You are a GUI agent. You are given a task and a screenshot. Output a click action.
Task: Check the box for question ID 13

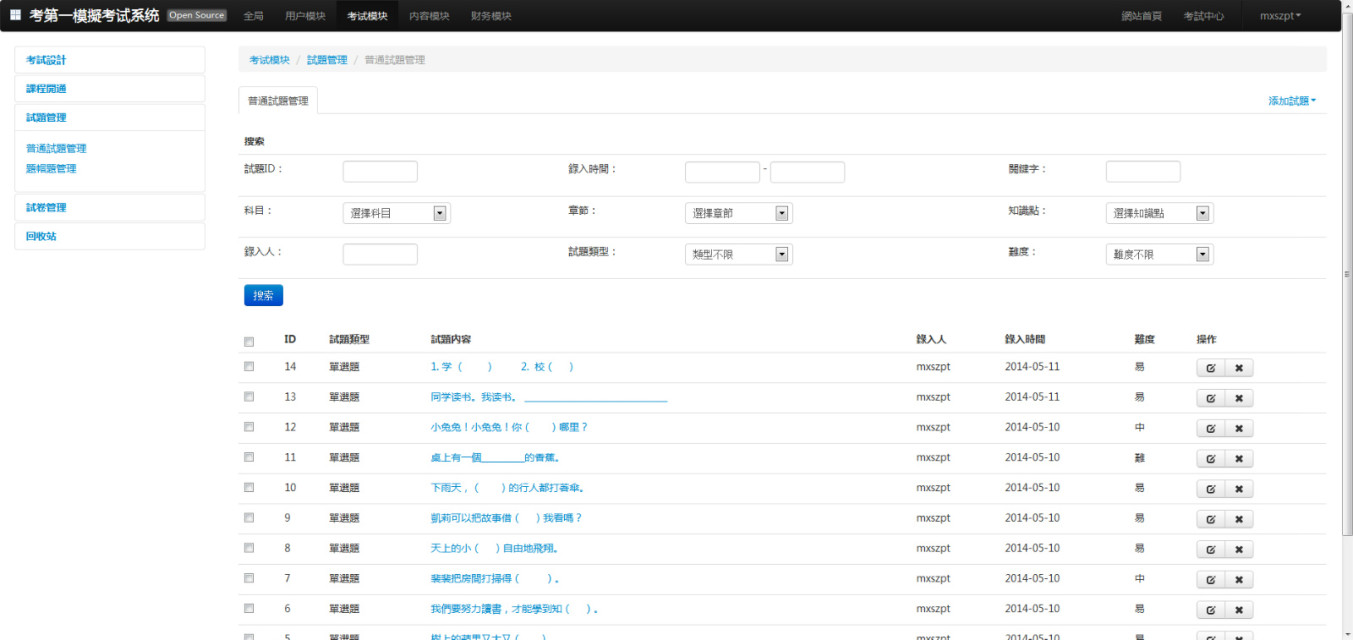(249, 397)
